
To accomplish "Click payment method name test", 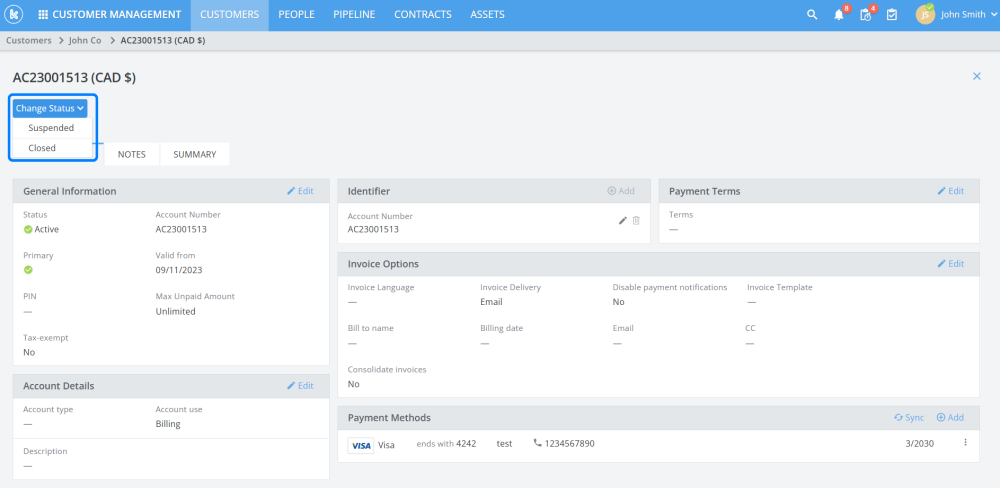I will click(504, 443).
